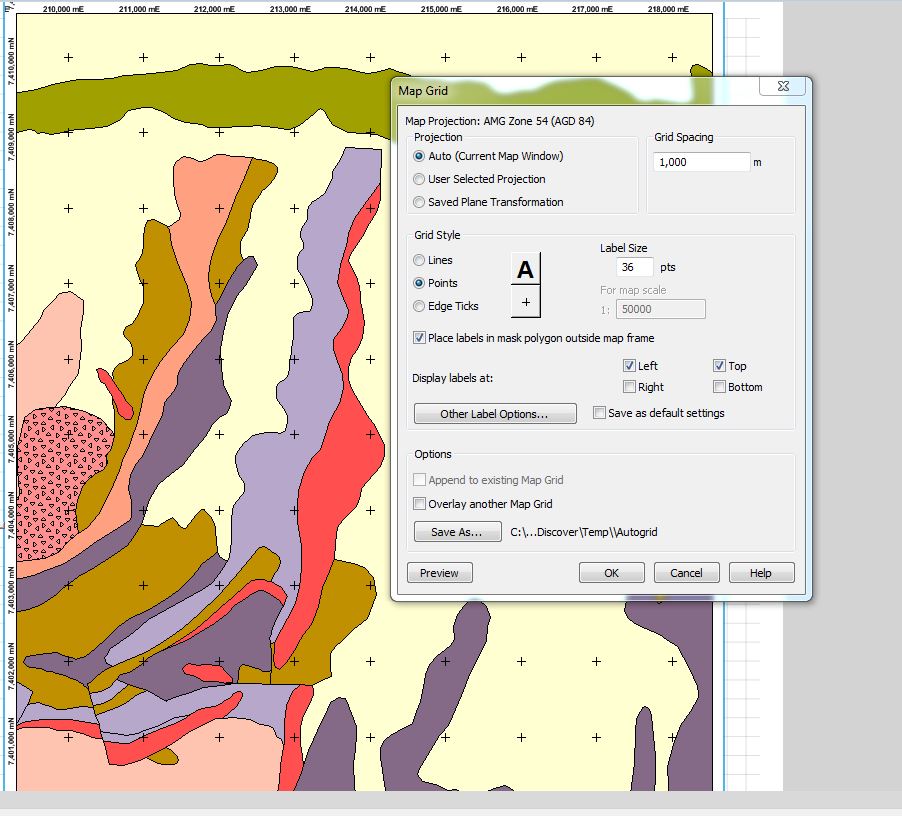Image resolution: width=902 pixels, height=816 pixels.
Task: Enable labels at Right side
Action: coord(629,387)
